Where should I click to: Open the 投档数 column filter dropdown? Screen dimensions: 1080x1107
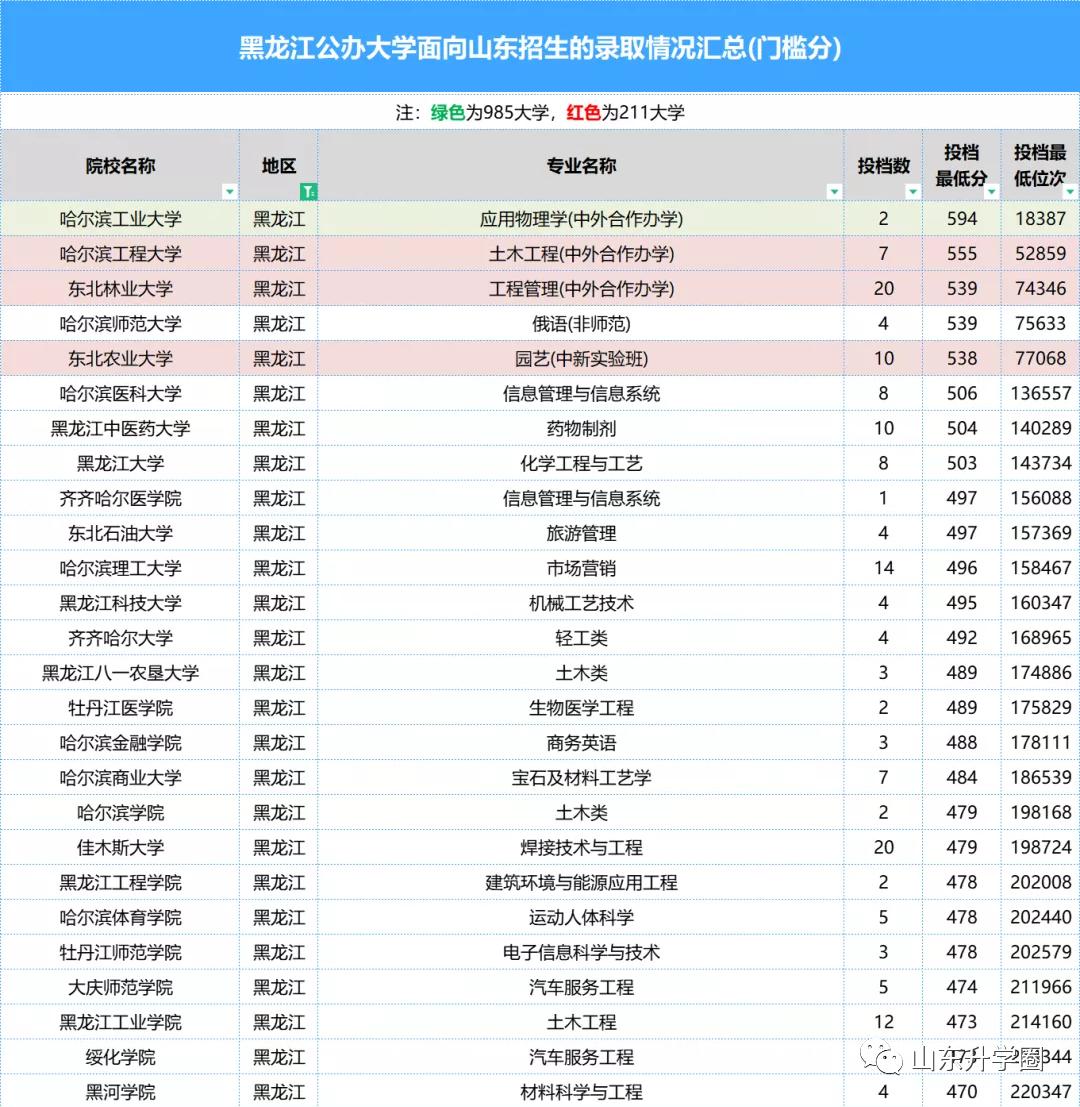coord(913,192)
